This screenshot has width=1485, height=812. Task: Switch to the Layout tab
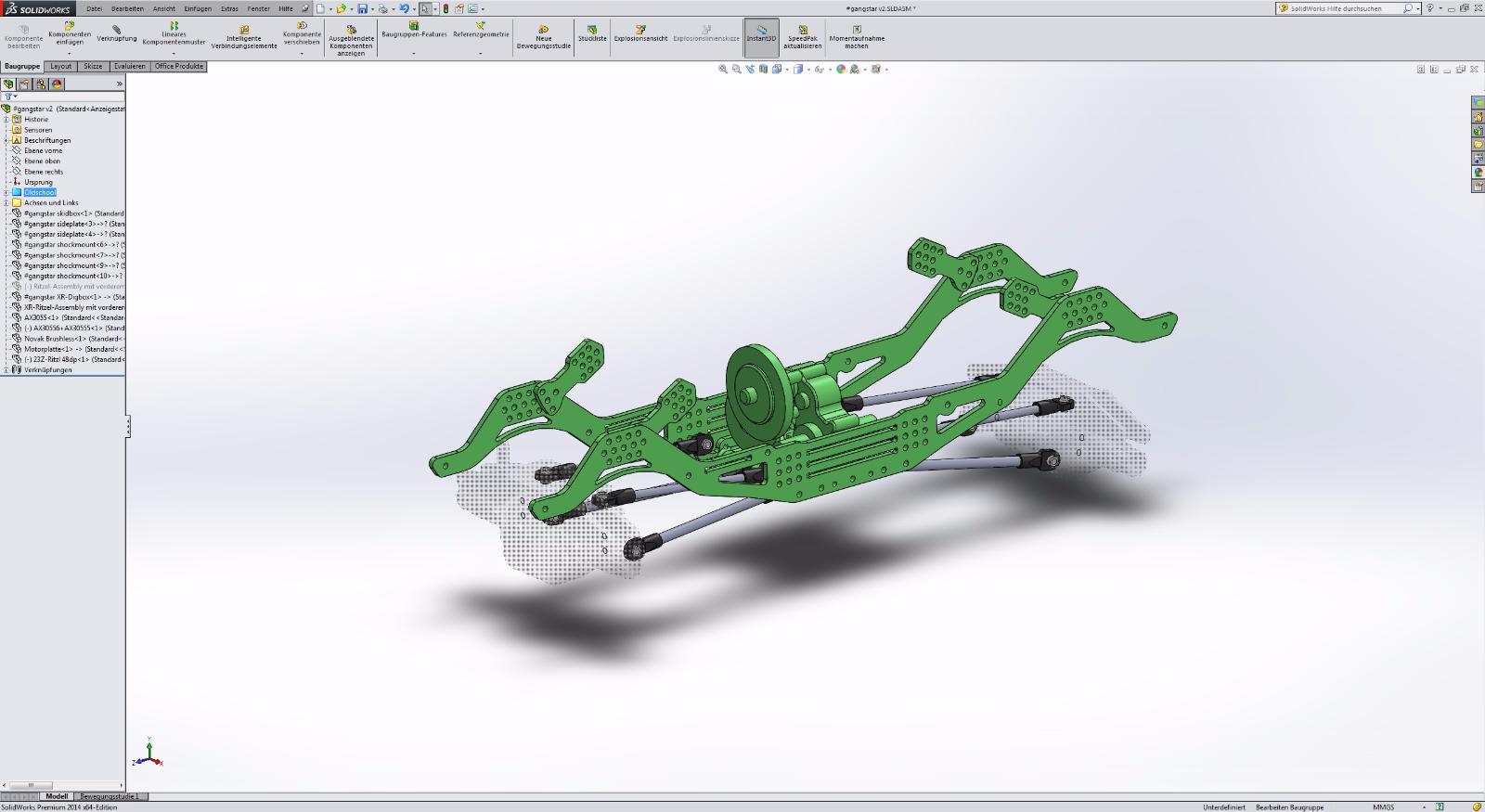[x=60, y=67]
